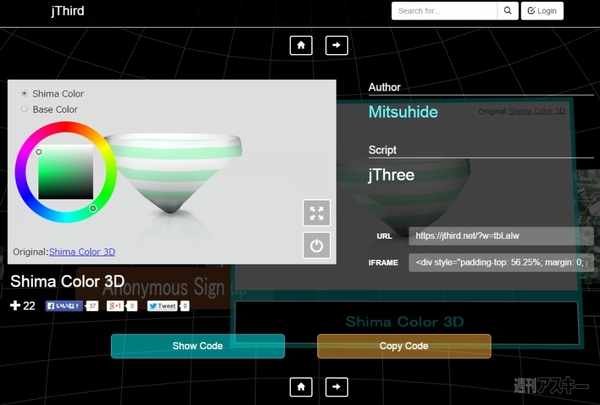600x405 pixels.
Task: Click the IFRAME embed code field
Action: point(501,263)
